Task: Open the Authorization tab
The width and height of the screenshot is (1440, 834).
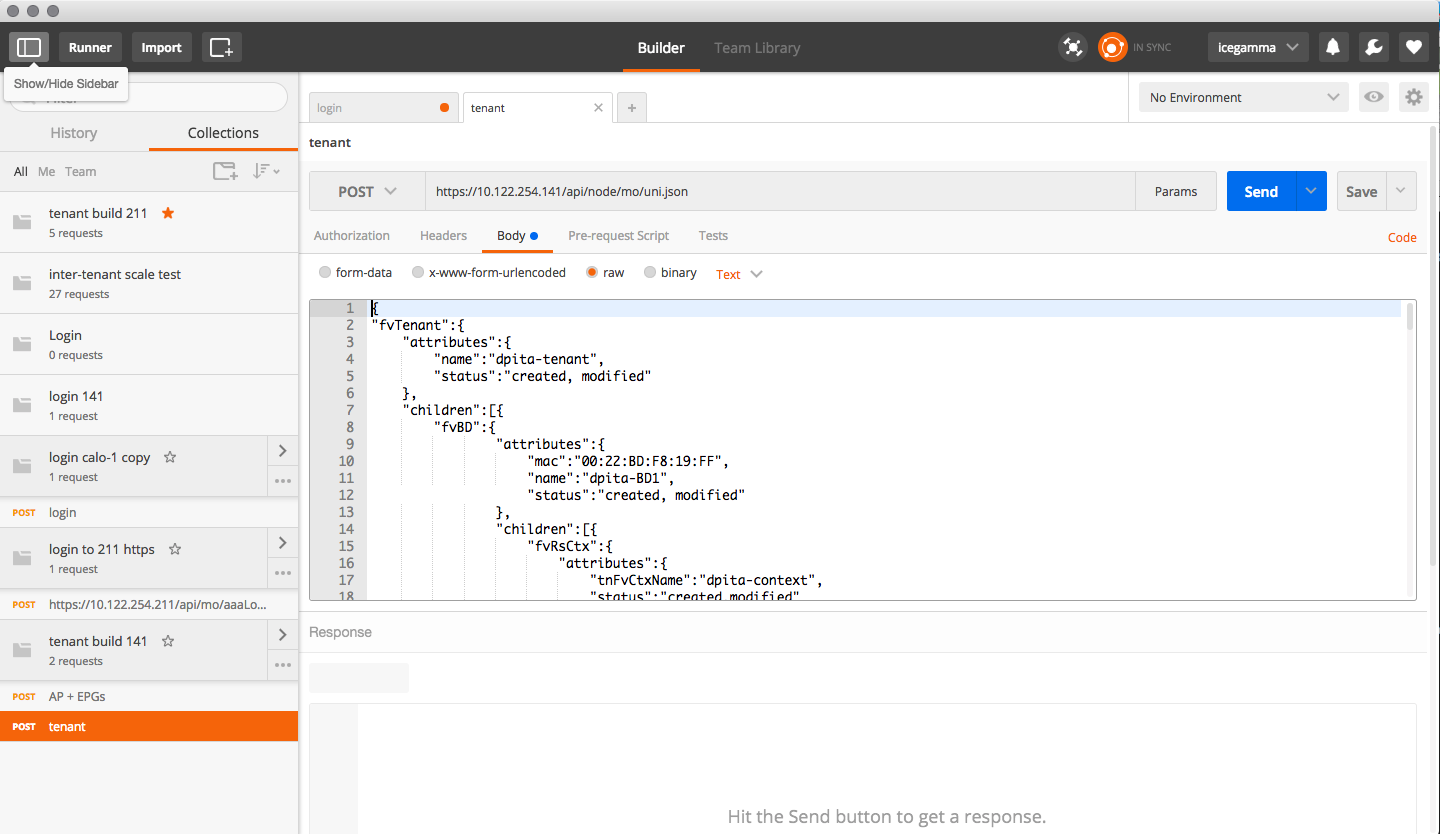Action: [x=352, y=235]
